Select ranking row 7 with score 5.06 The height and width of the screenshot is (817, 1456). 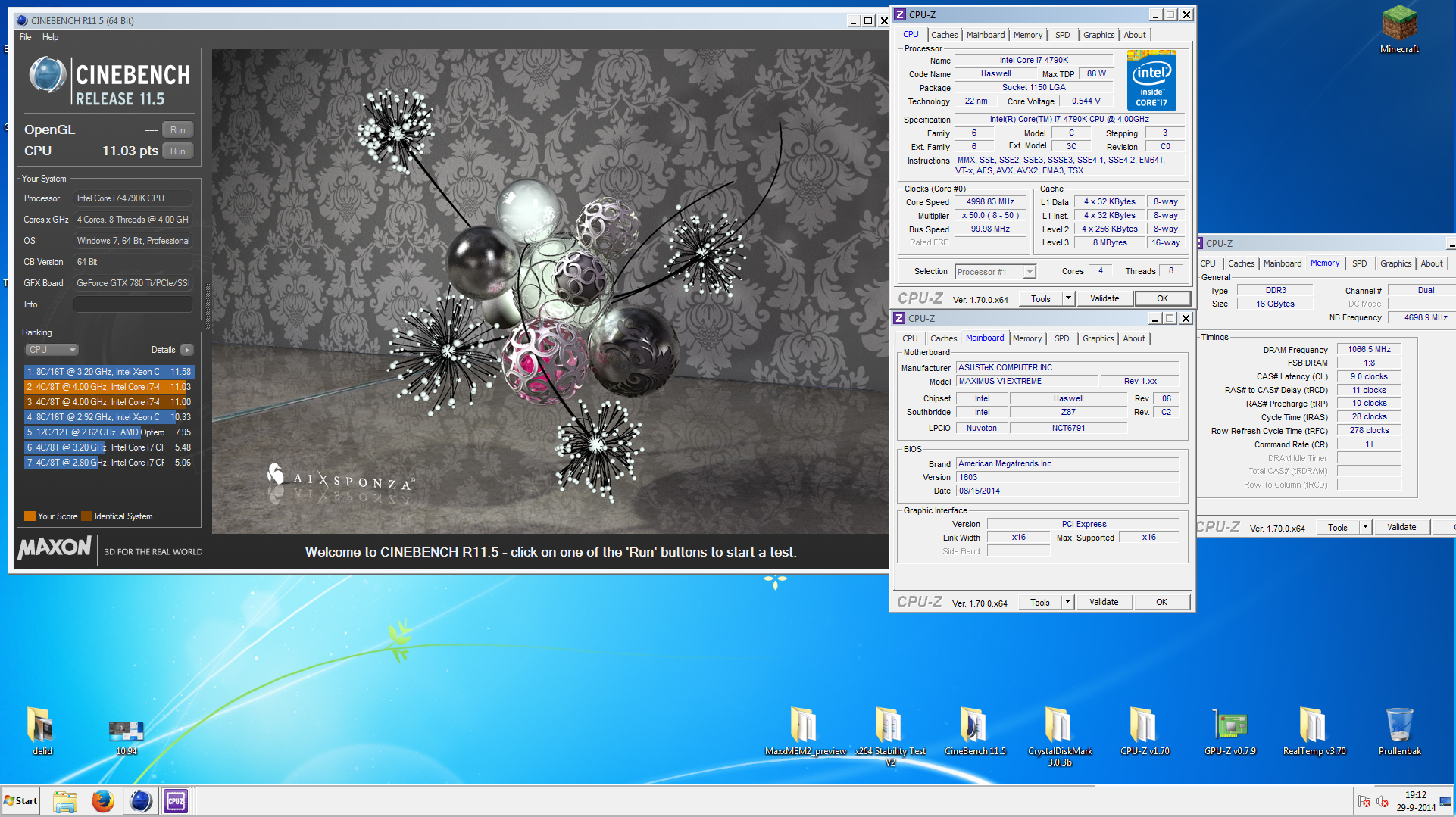click(x=109, y=463)
